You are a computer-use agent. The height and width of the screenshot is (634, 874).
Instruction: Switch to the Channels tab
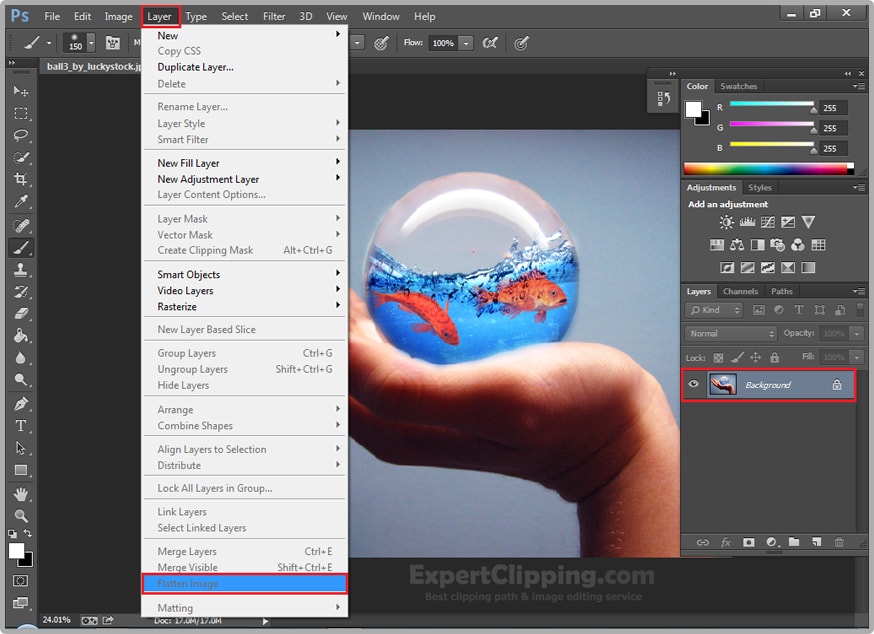740,291
